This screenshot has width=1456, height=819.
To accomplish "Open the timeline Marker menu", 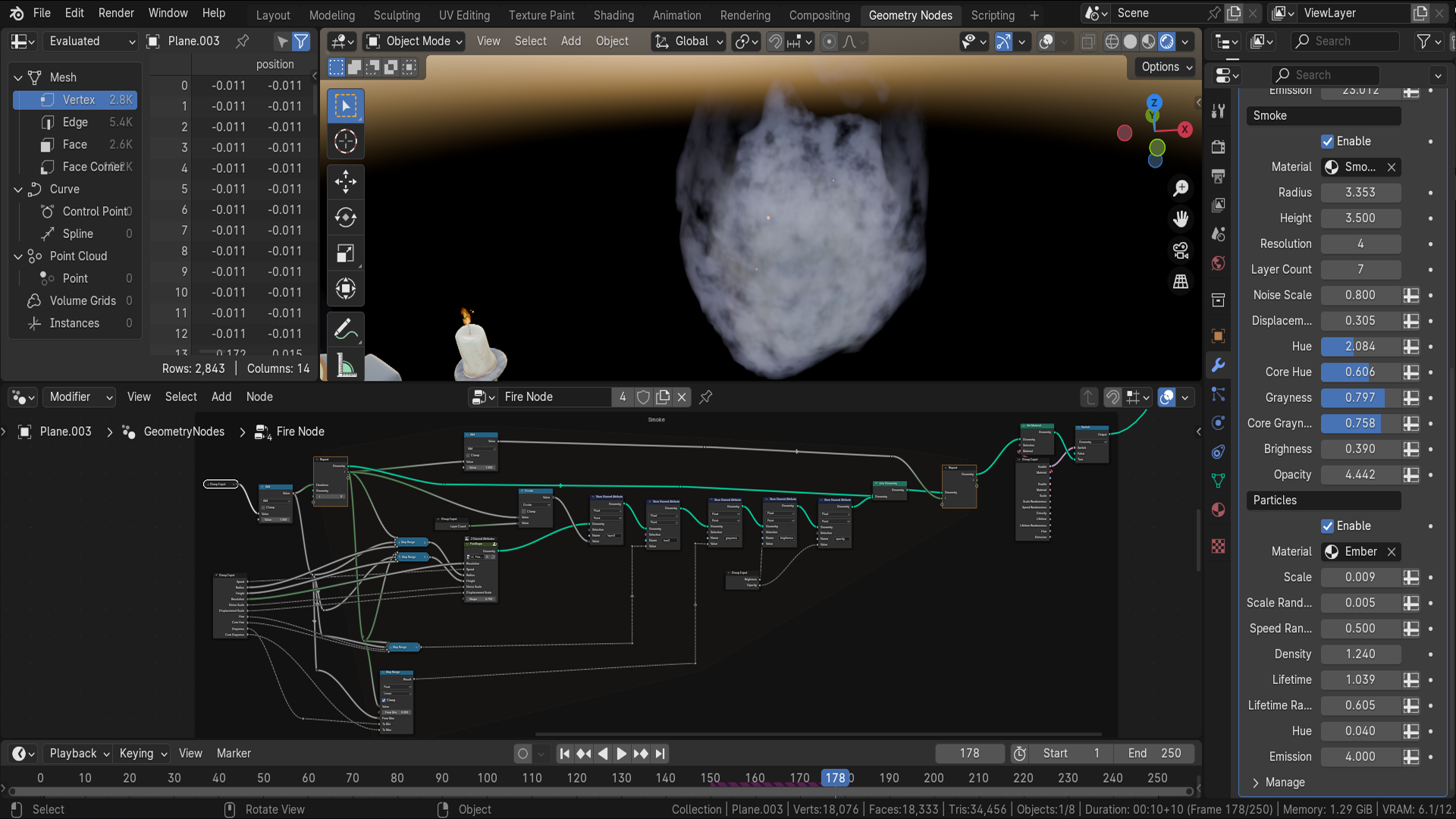I will [x=234, y=754].
